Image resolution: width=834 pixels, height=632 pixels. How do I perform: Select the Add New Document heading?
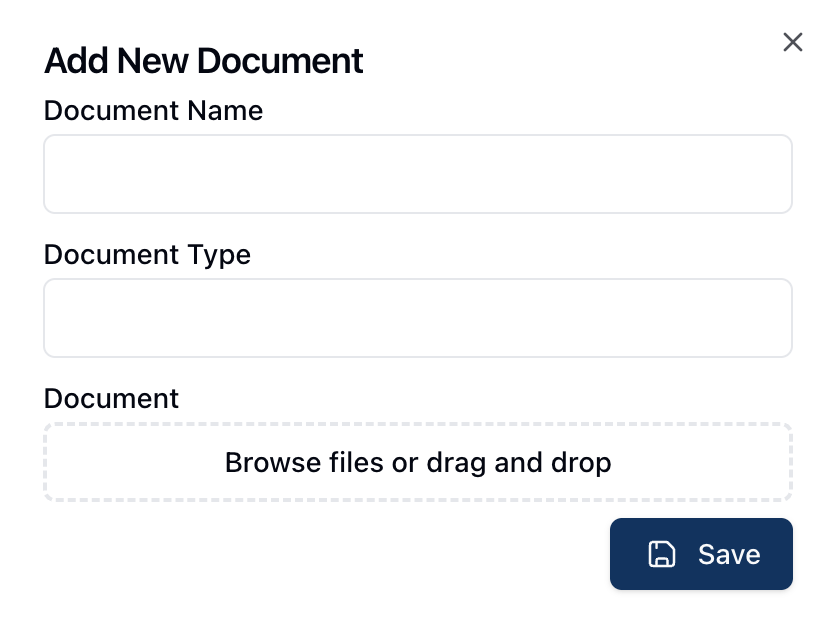(204, 62)
